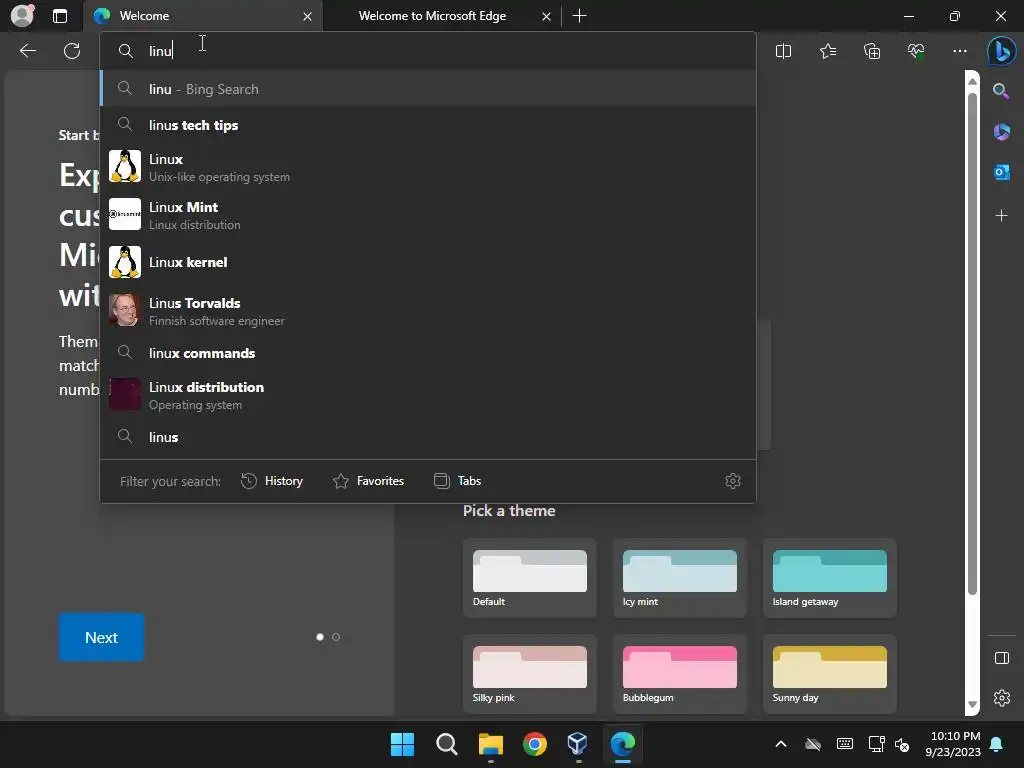Image resolution: width=1024 pixels, height=768 pixels.
Task: Open the tab actions menu icon
Action: (x=59, y=16)
